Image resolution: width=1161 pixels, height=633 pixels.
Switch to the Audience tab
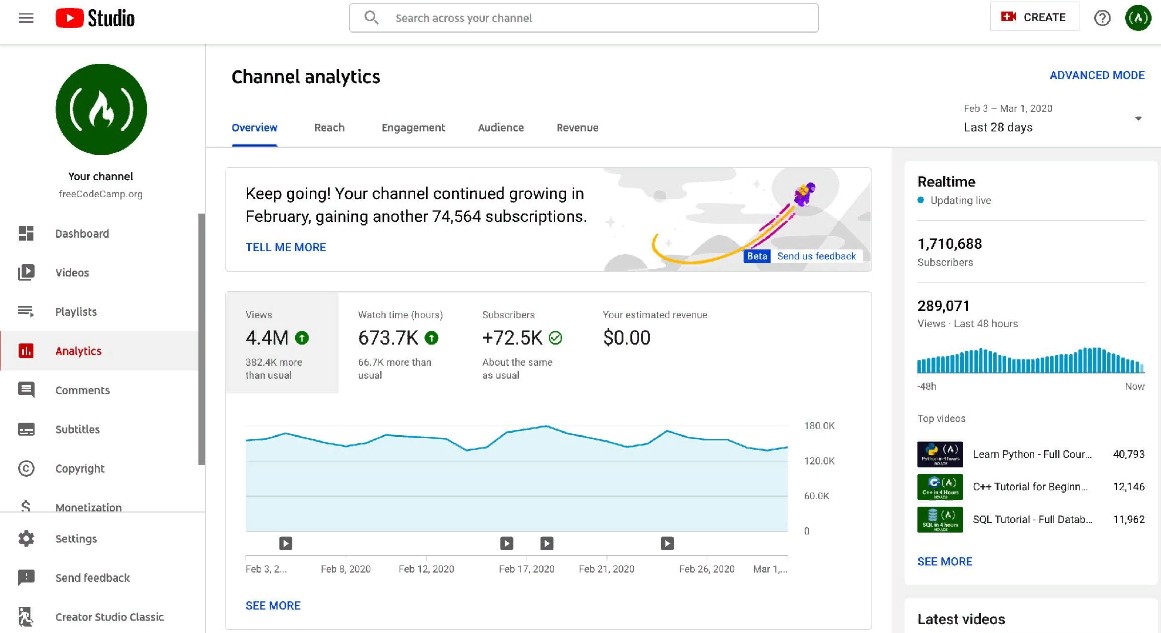tap(501, 128)
